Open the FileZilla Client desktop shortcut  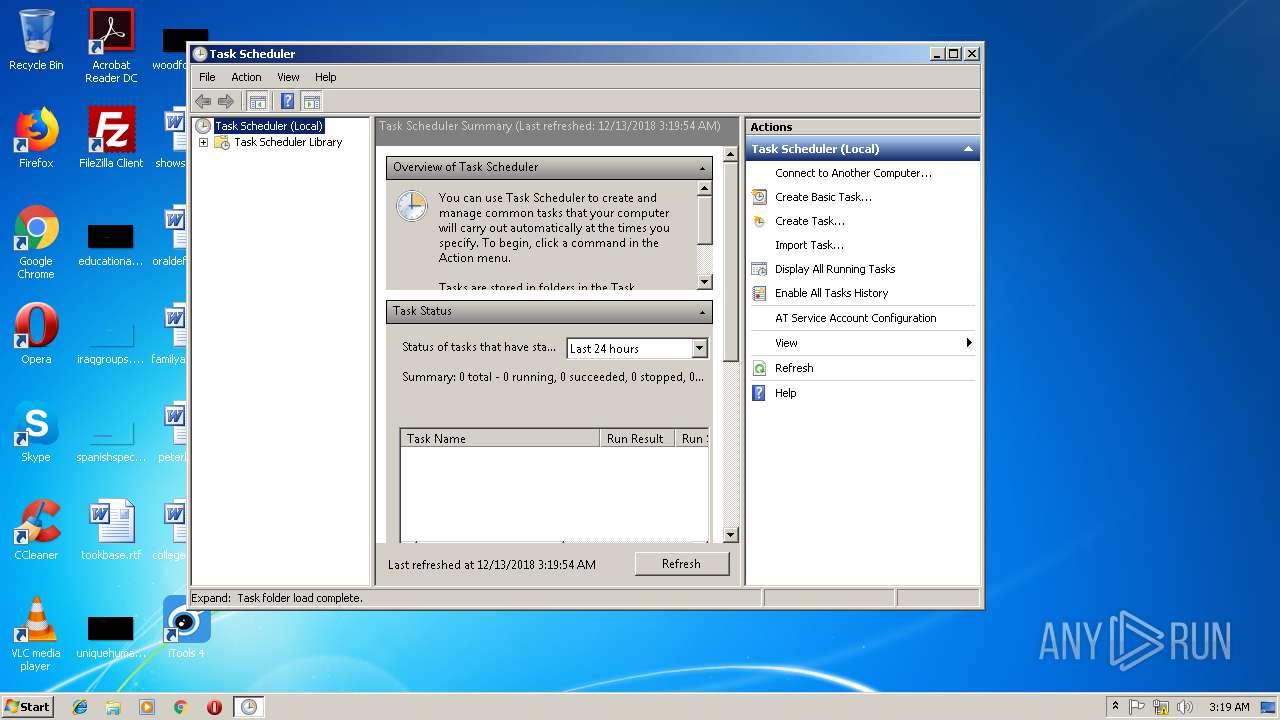point(111,138)
